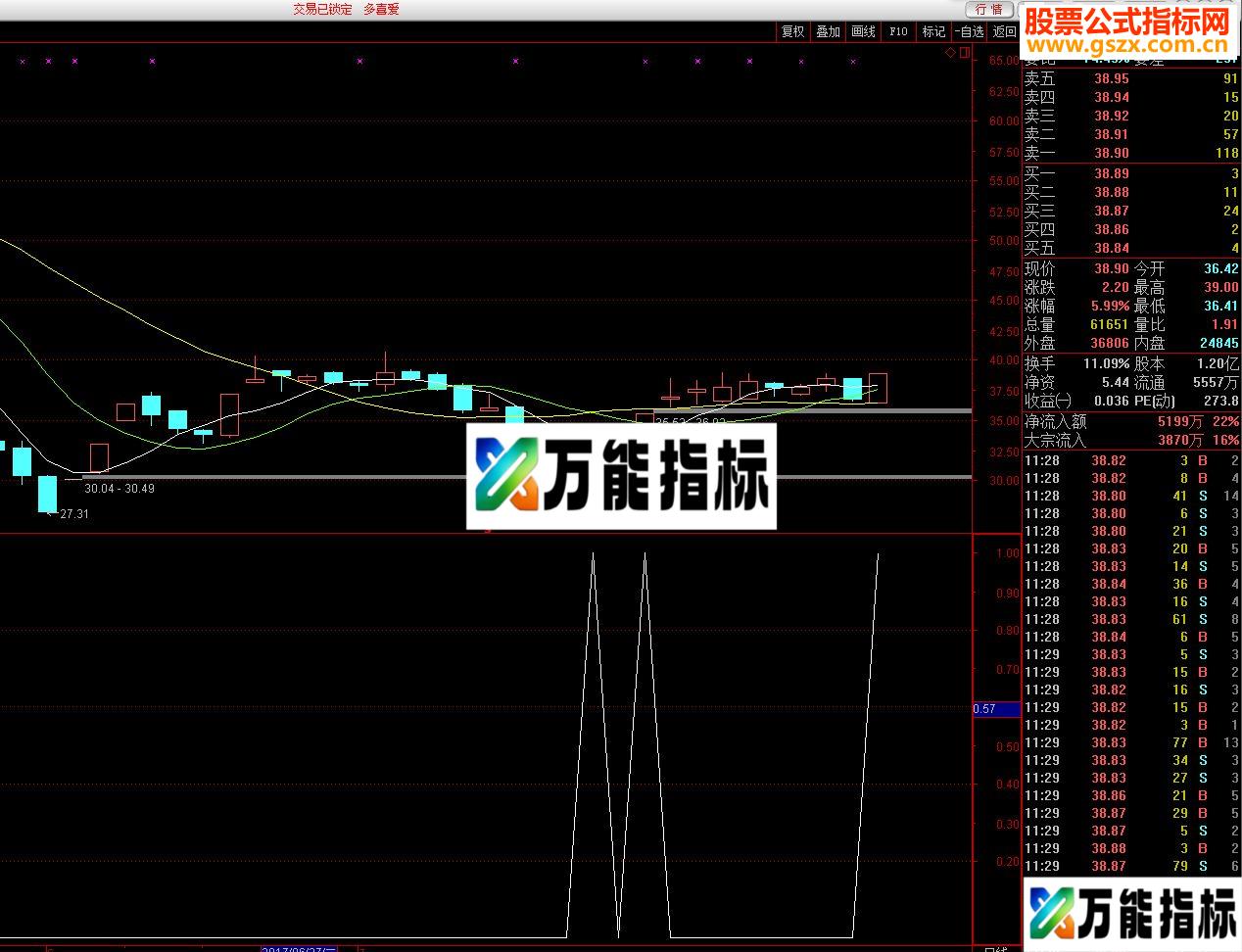Activate the 标记 marker tool
Image resolution: width=1242 pixels, height=952 pixels.
click(932, 31)
